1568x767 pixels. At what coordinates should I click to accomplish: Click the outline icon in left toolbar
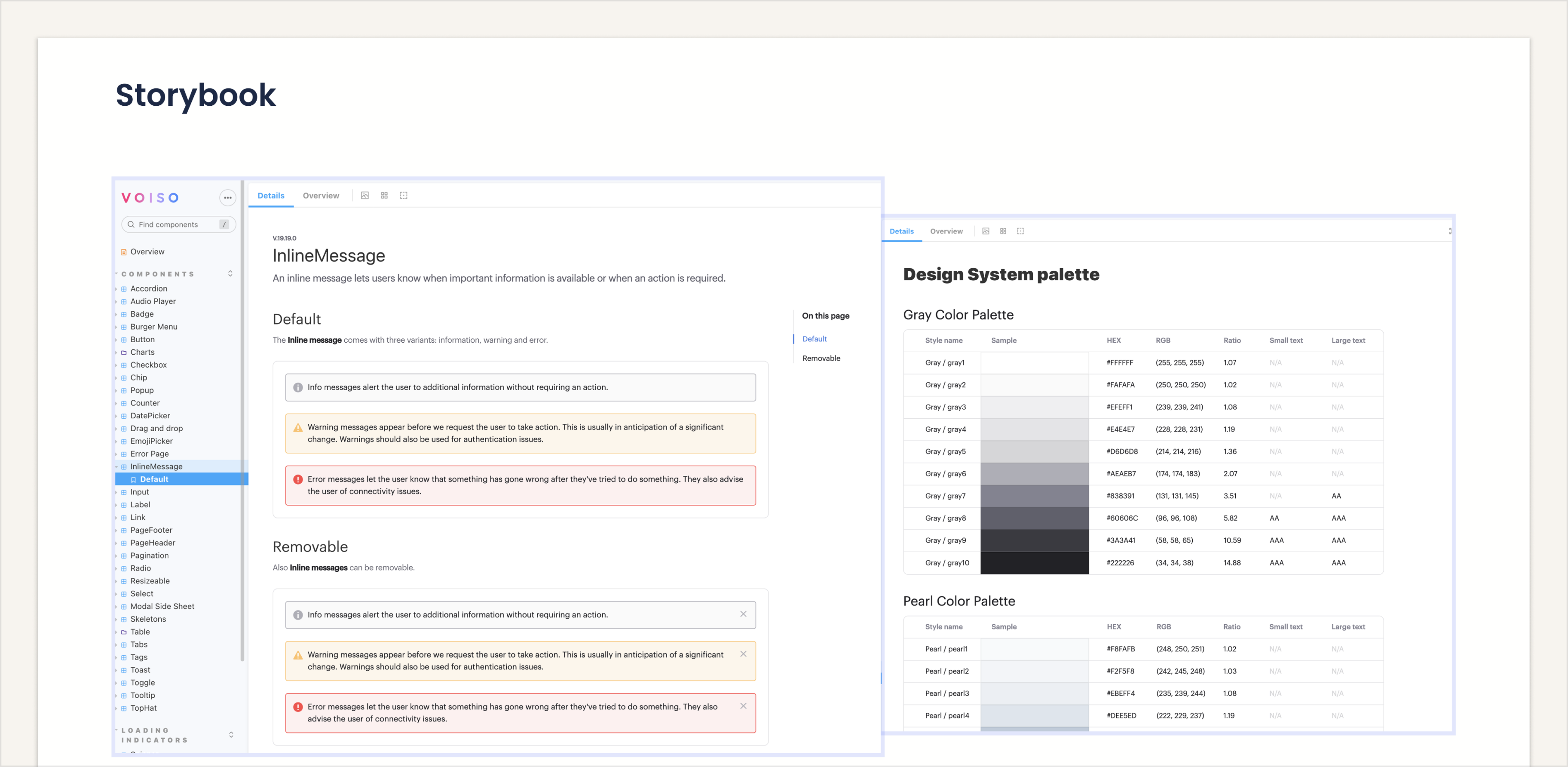[404, 195]
